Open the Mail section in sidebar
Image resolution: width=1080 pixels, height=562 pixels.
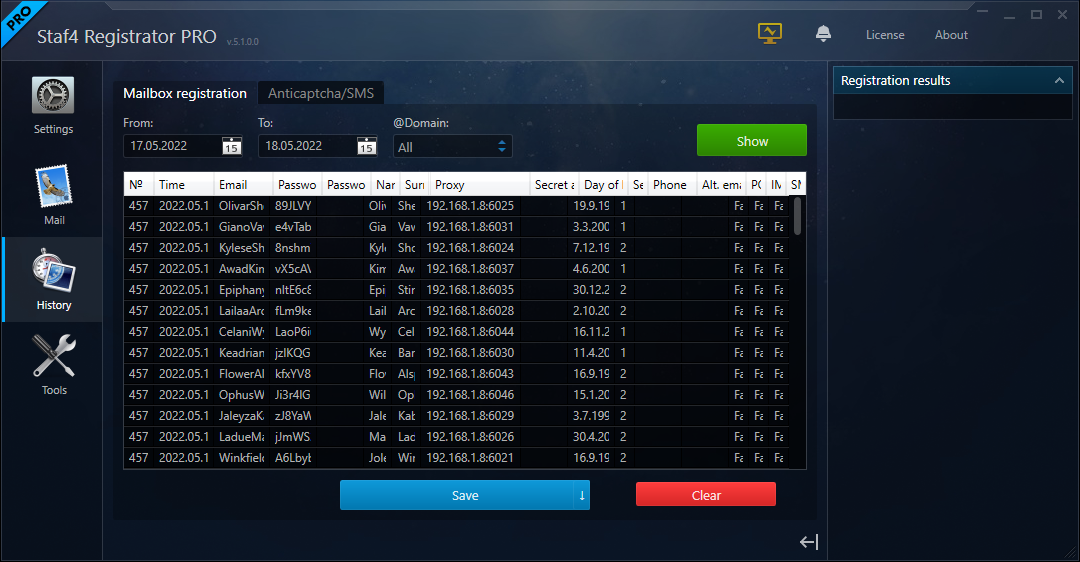(x=53, y=195)
